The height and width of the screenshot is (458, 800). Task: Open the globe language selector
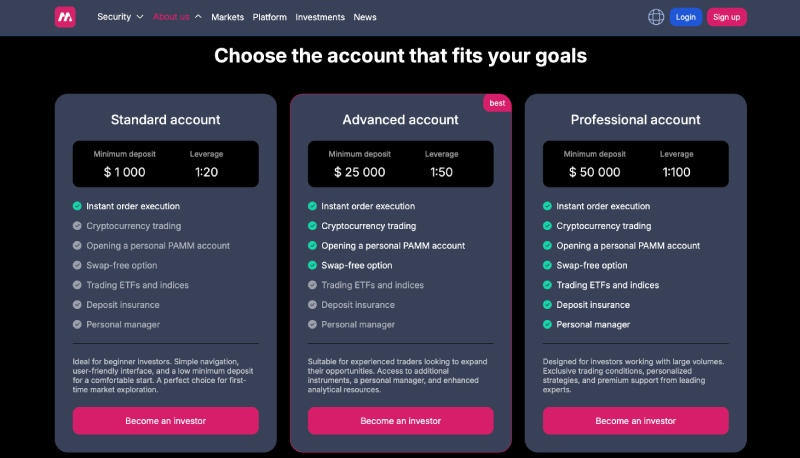click(656, 17)
